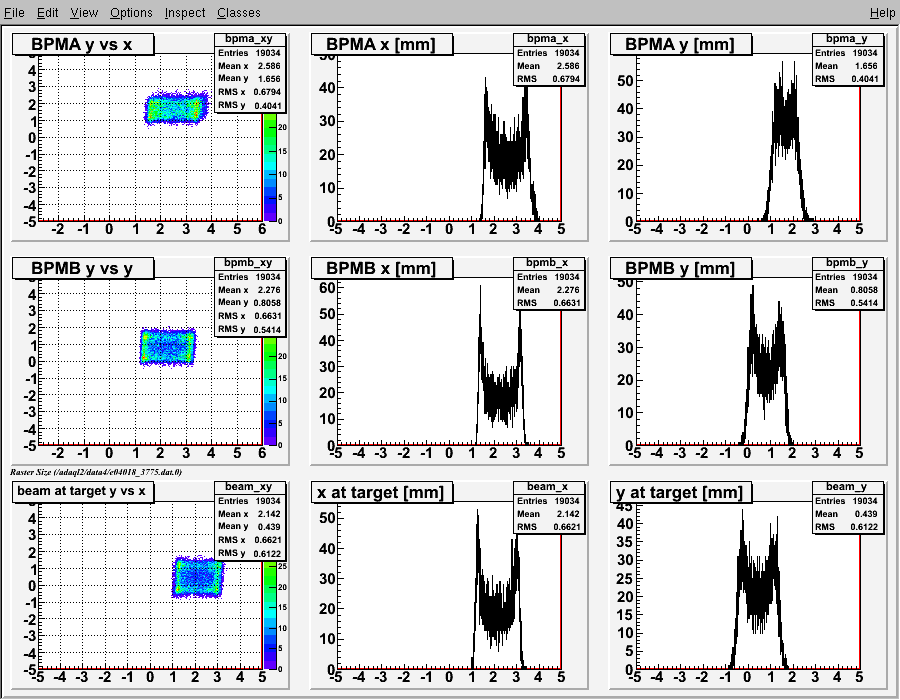Click the bpma_x statistics box
The image size is (900, 700).
point(549,59)
